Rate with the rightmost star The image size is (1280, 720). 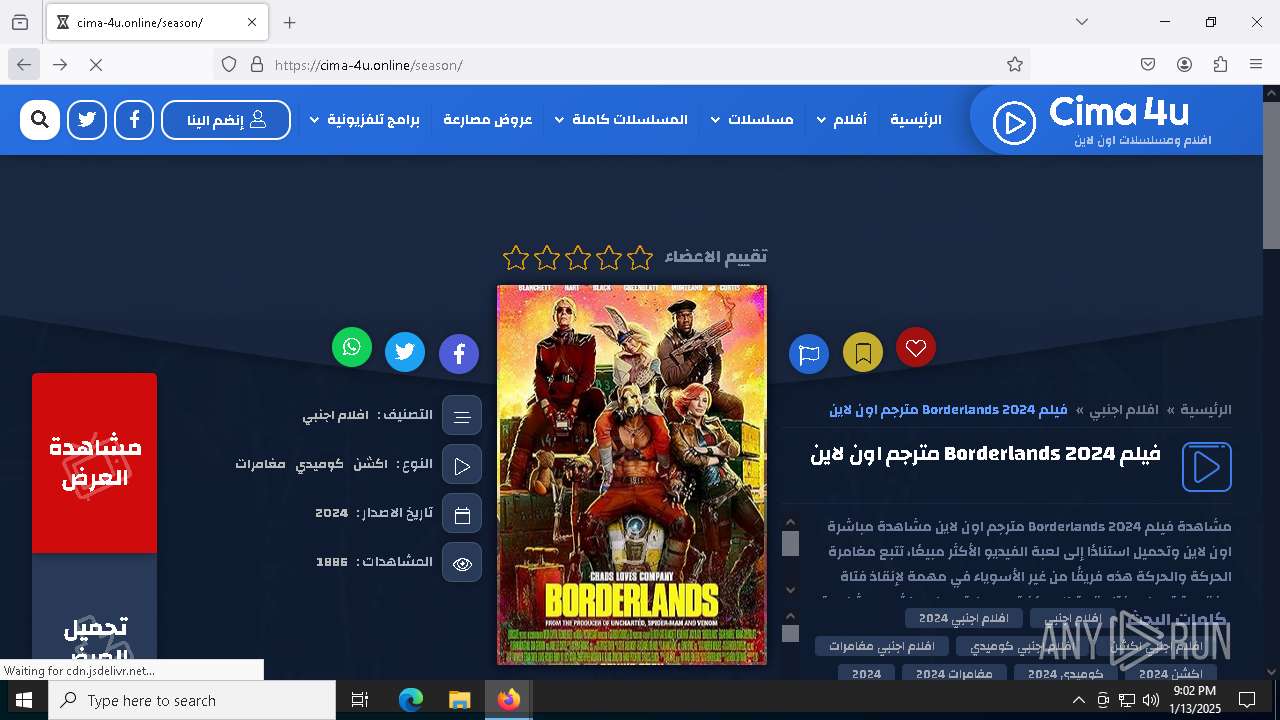[640, 258]
